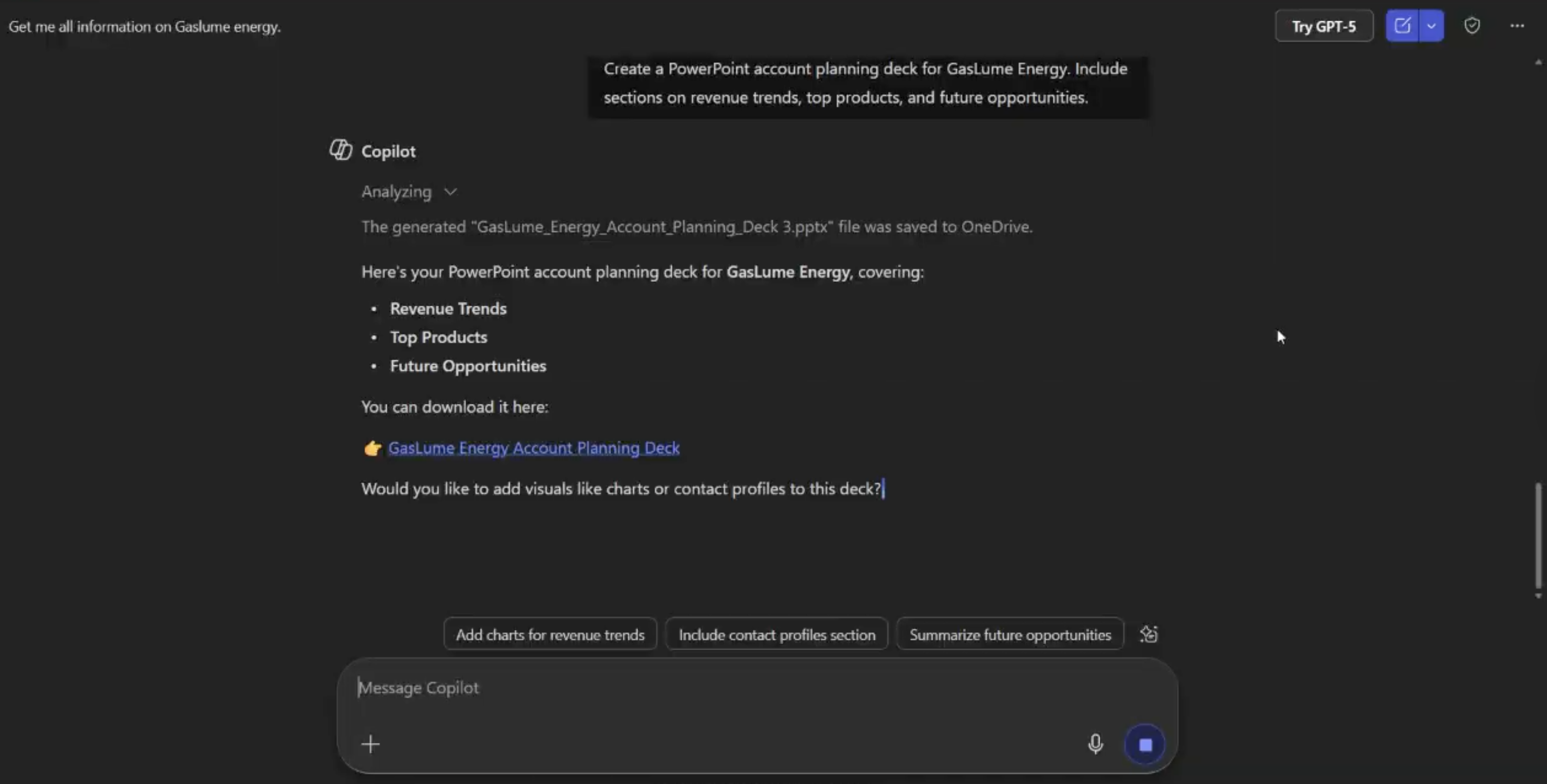Click the Future Opportunities bullet text
Viewport: 1547px width, 784px height.
(x=468, y=366)
